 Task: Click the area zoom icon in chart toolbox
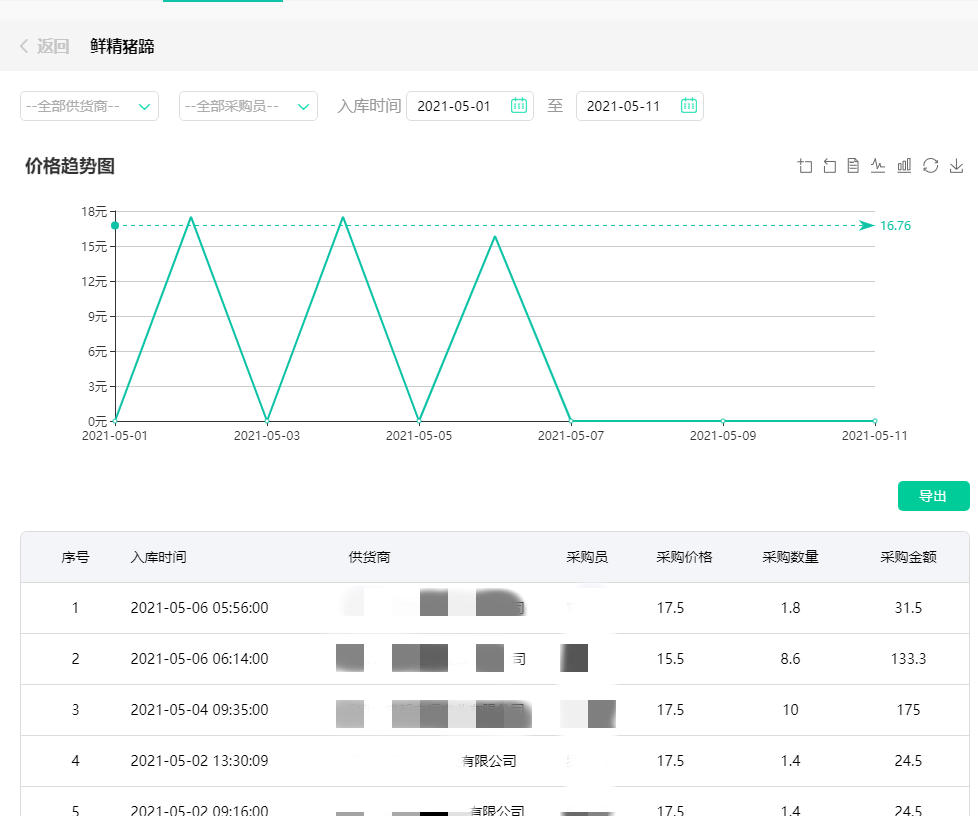pos(805,166)
